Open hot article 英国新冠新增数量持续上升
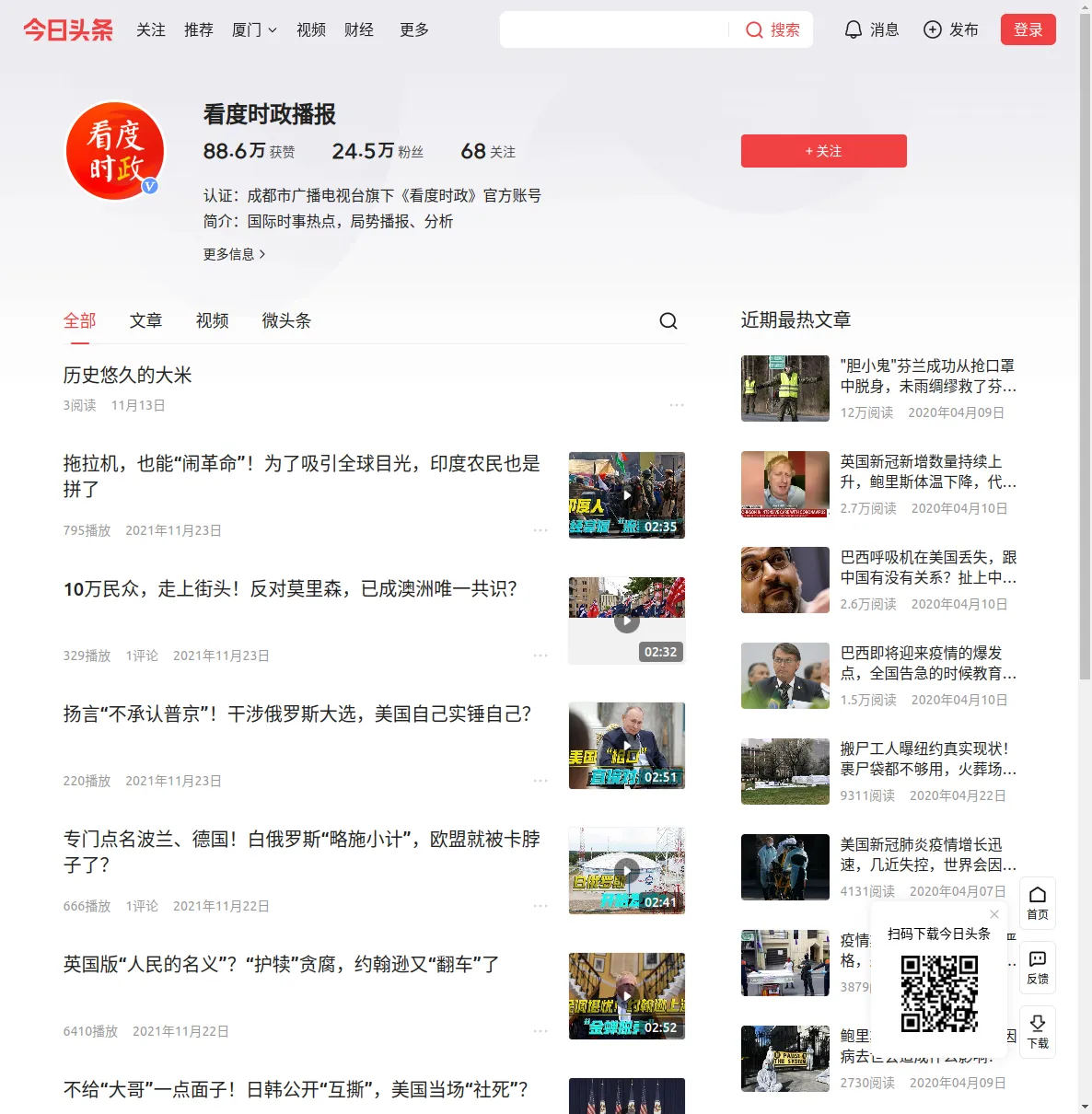The width and height of the screenshot is (1092, 1114). 929,471
